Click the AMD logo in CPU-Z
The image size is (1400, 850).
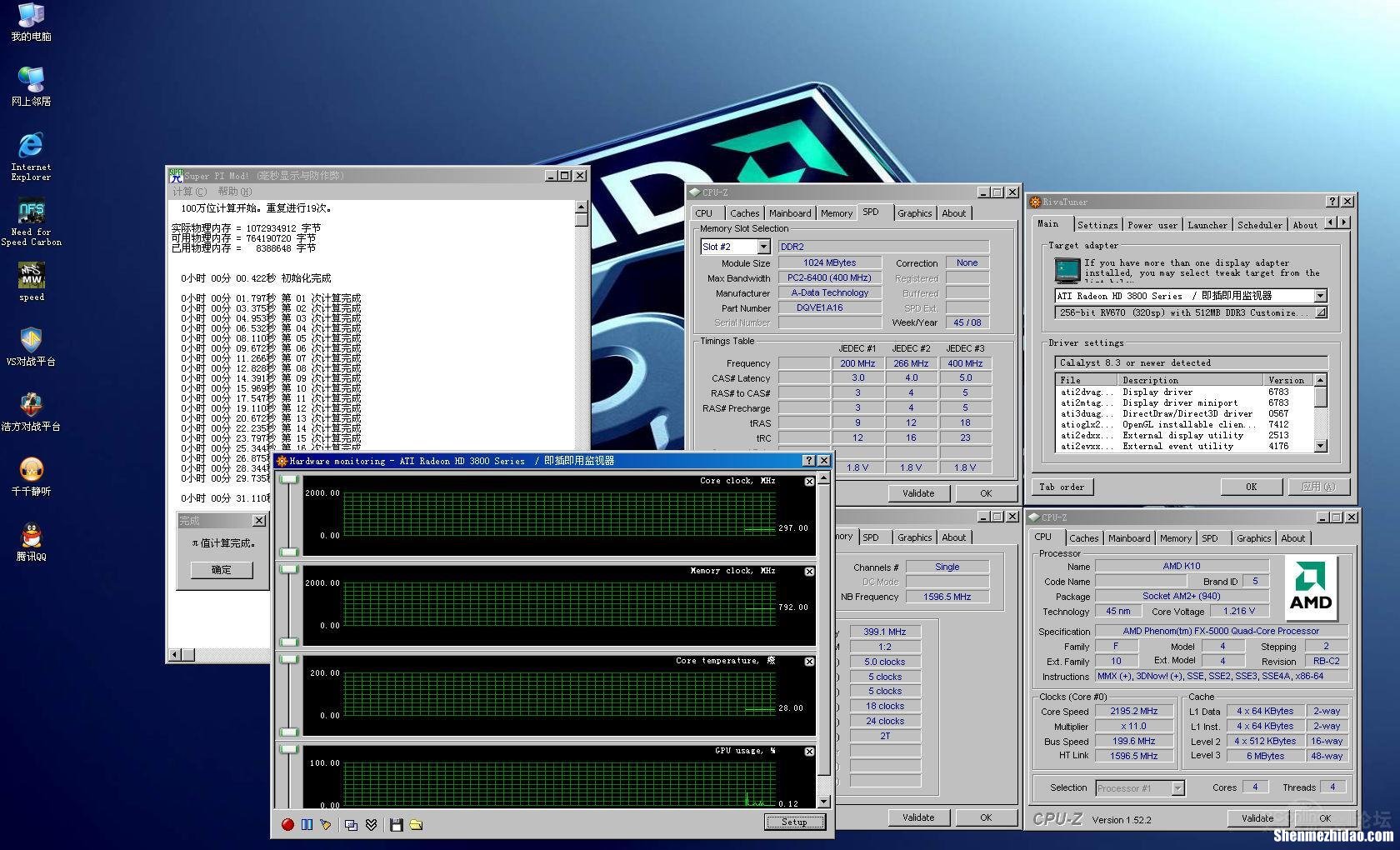[1311, 588]
